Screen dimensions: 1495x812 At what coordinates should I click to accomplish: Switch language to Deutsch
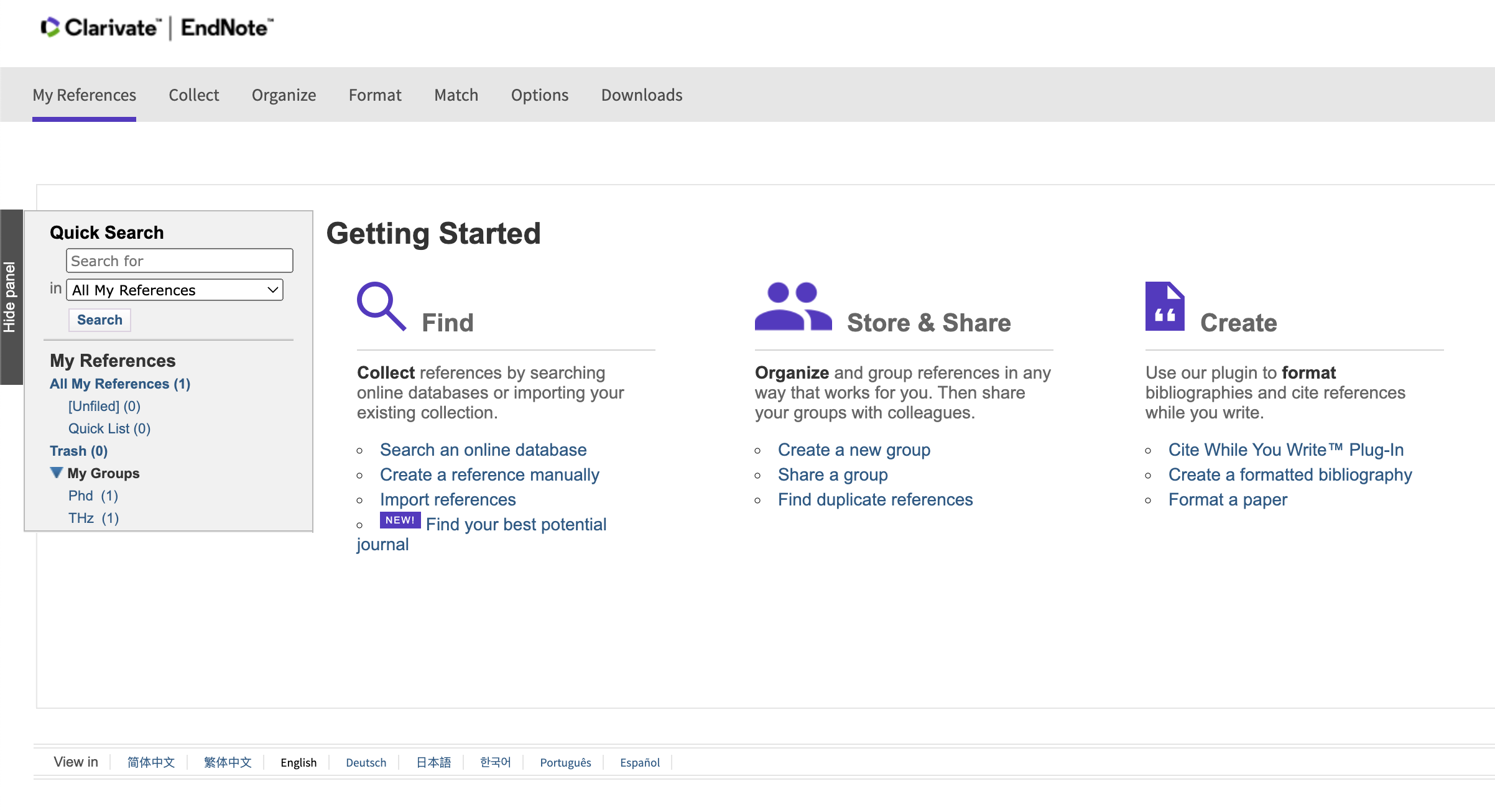tap(366, 762)
